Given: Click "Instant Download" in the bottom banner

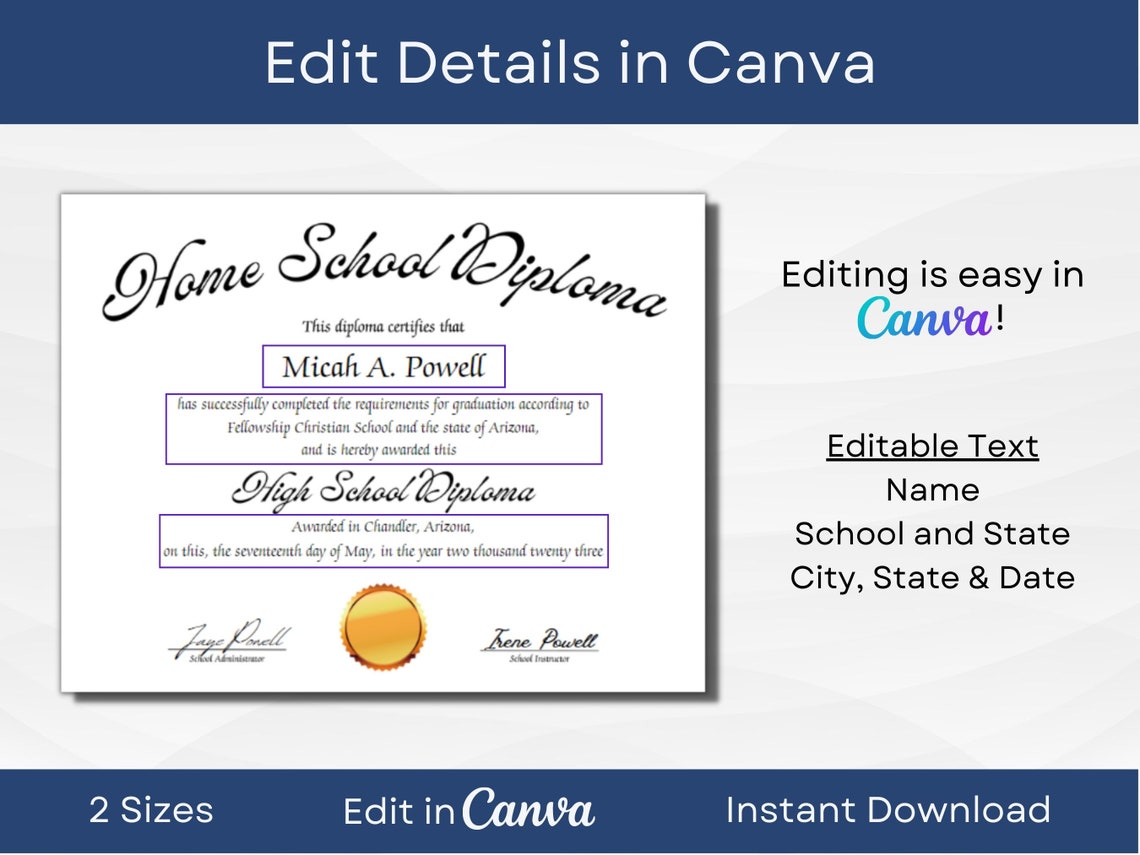Looking at the screenshot, I should [x=888, y=810].
